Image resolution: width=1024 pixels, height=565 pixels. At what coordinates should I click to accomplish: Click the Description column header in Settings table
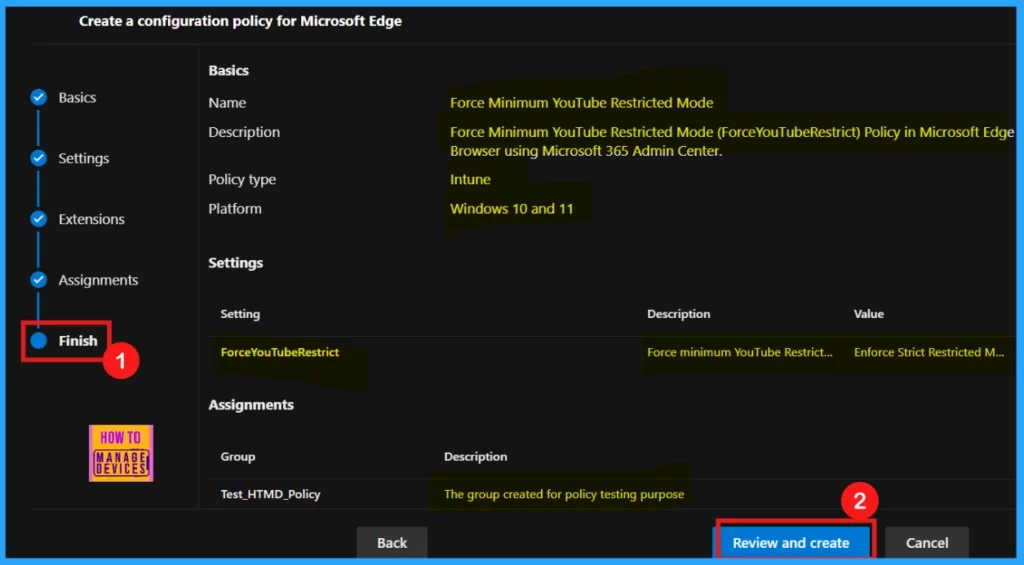click(679, 314)
